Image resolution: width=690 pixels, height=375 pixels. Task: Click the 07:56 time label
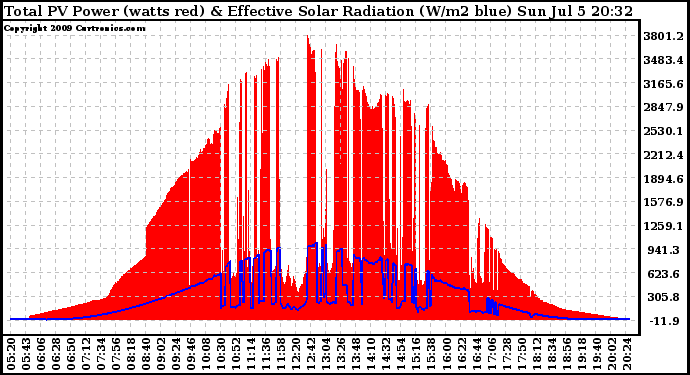coord(116,354)
